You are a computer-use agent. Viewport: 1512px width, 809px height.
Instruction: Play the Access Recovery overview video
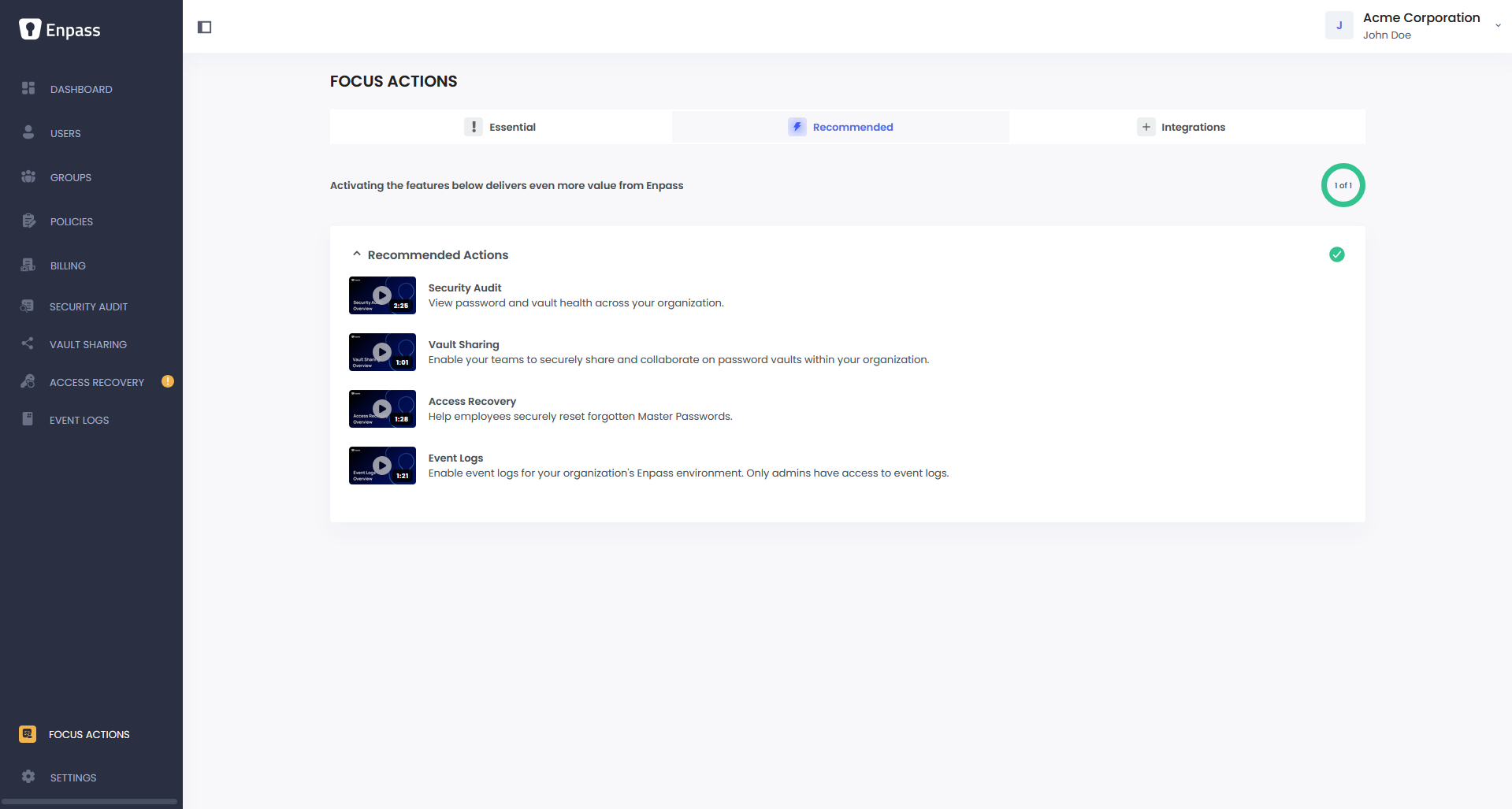(382, 409)
